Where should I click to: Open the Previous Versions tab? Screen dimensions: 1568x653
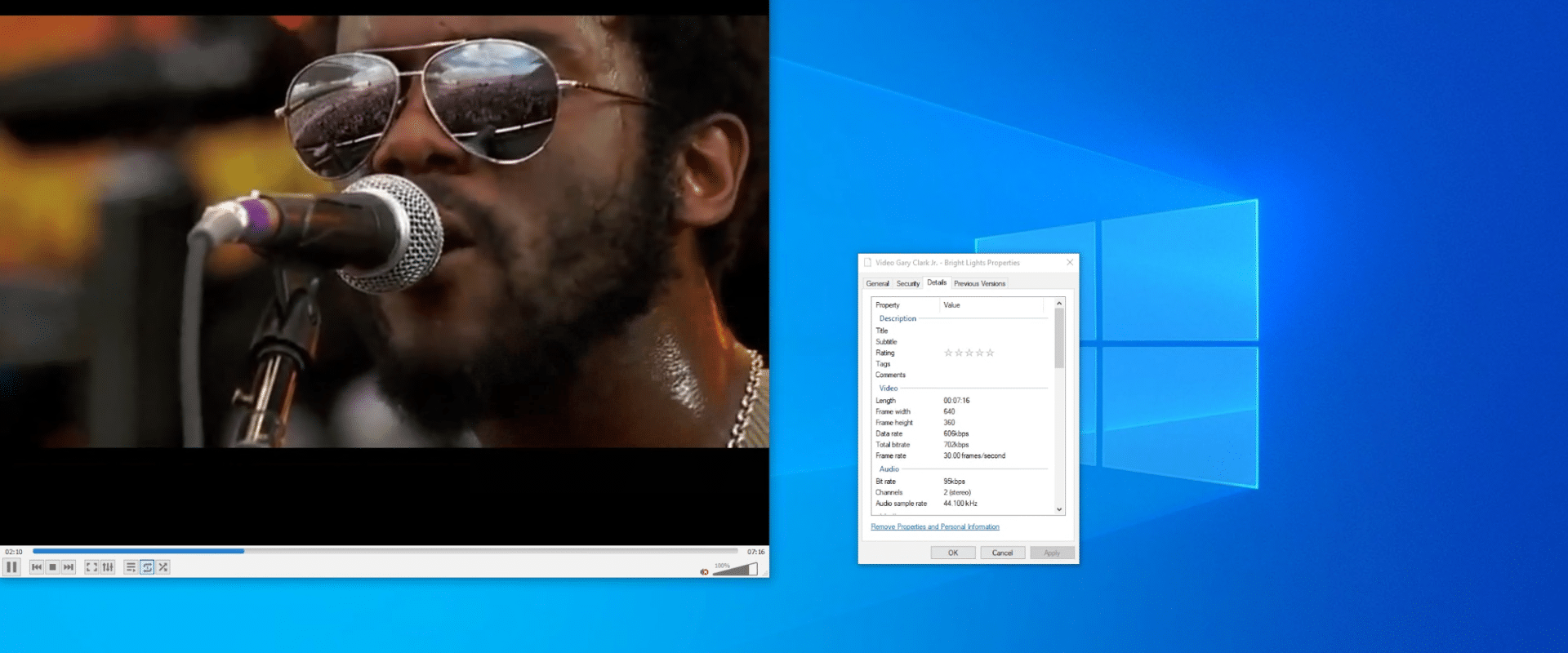point(980,283)
